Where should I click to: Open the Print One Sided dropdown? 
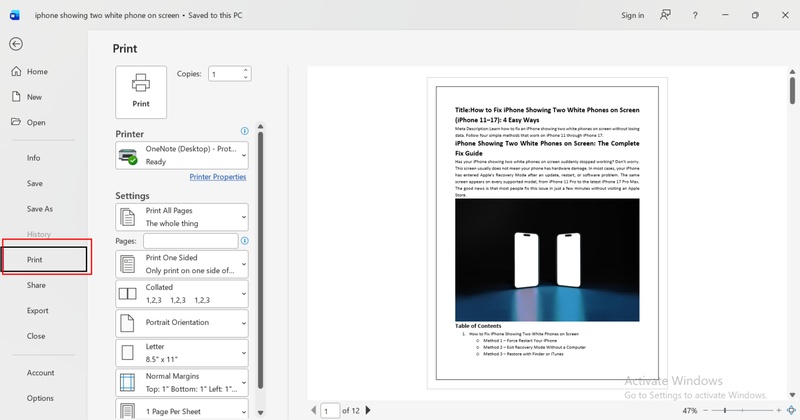click(182, 264)
